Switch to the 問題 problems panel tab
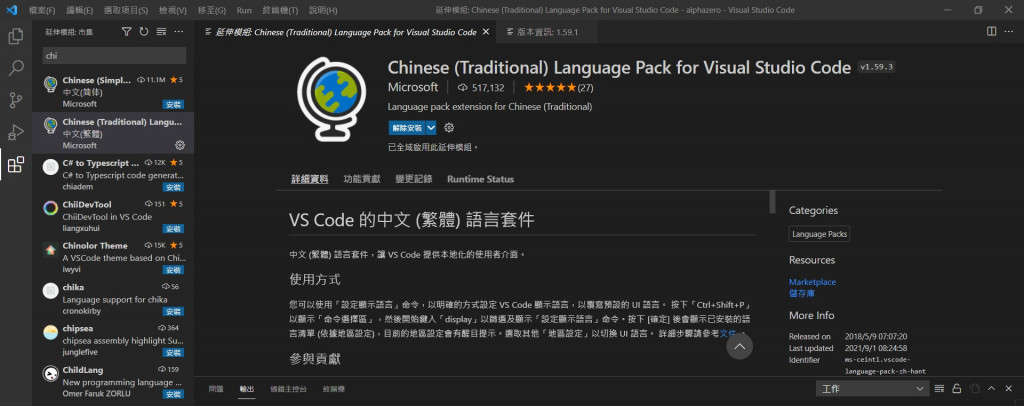 click(x=216, y=389)
